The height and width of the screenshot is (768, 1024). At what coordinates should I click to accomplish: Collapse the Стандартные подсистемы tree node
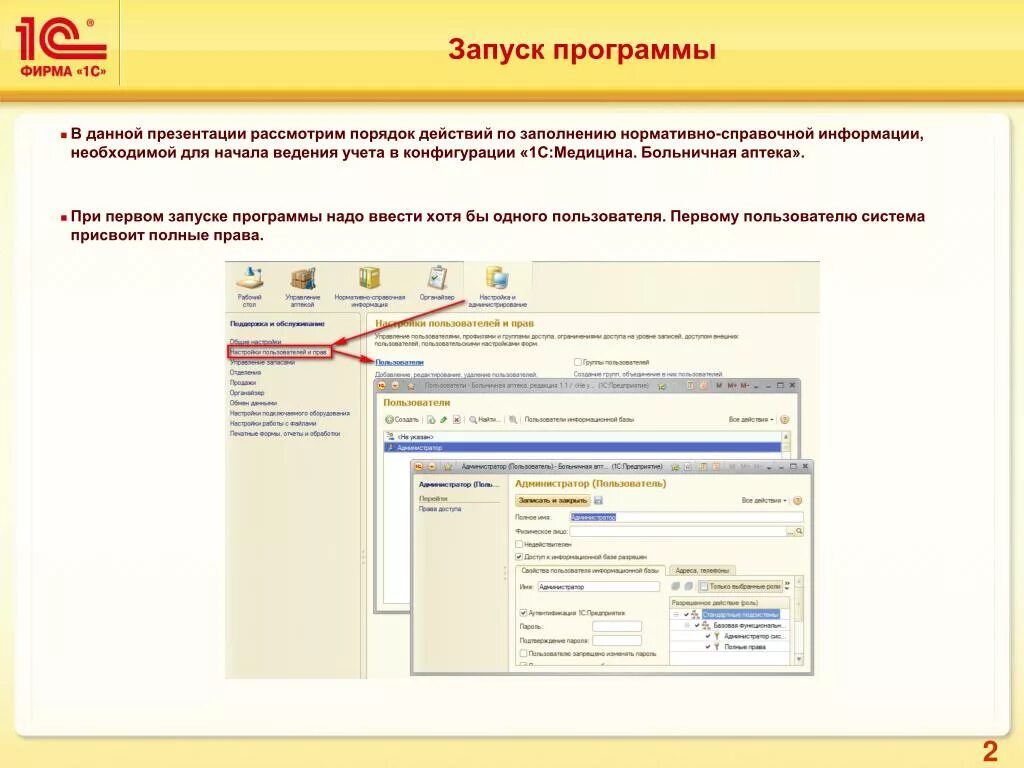pyautogui.click(x=676, y=615)
